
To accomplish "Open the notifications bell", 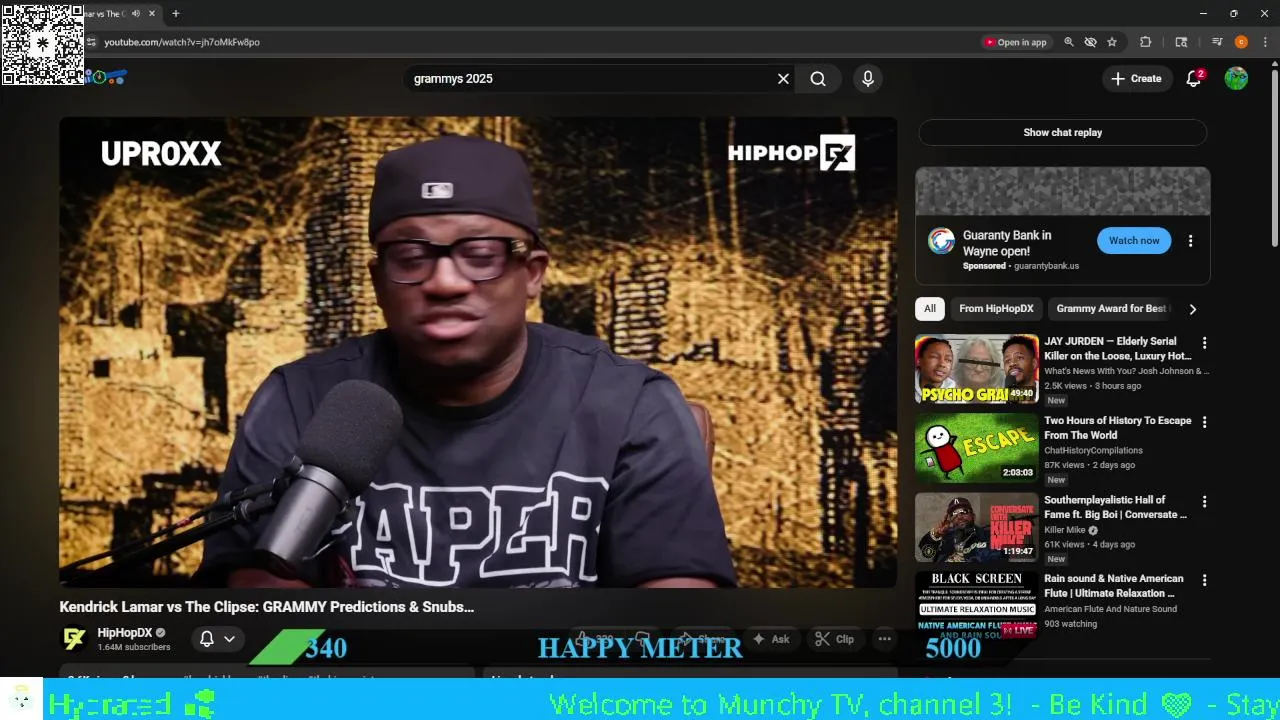I will [x=1194, y=79].
